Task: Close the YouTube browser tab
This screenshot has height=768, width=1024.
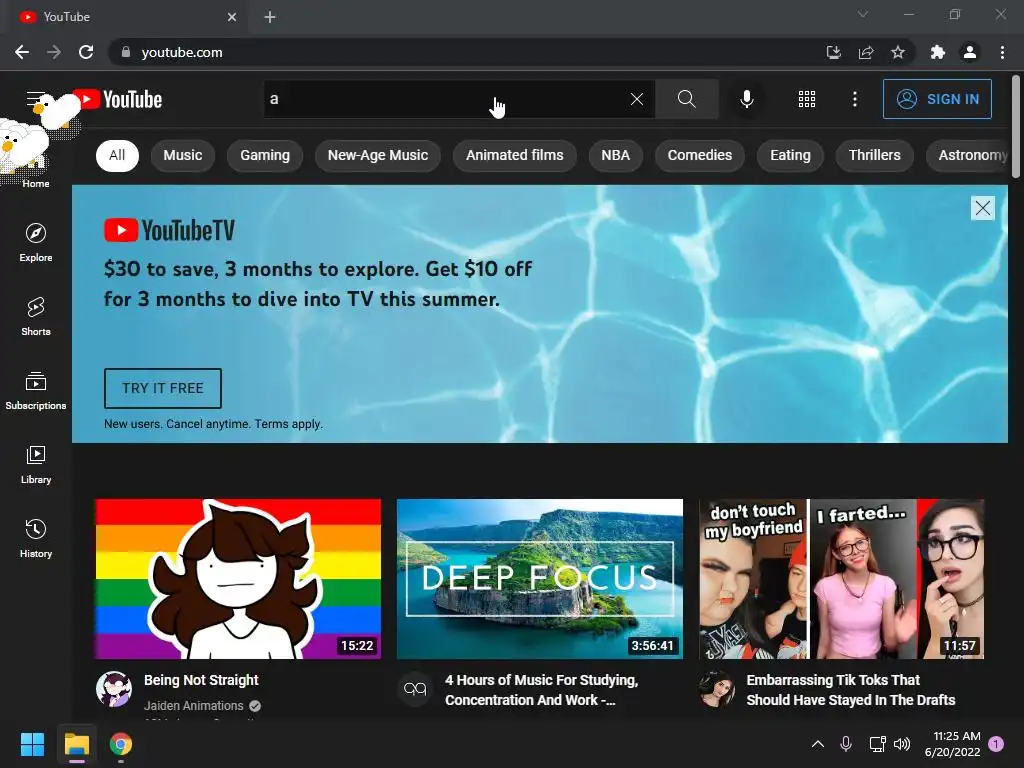Action: [x=232, y=17]
